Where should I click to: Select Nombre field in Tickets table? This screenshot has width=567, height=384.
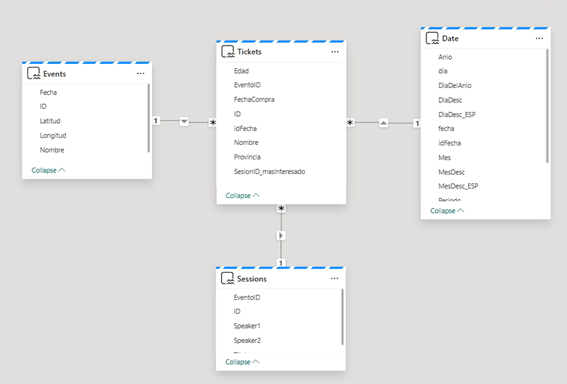[x=246, y=142]
